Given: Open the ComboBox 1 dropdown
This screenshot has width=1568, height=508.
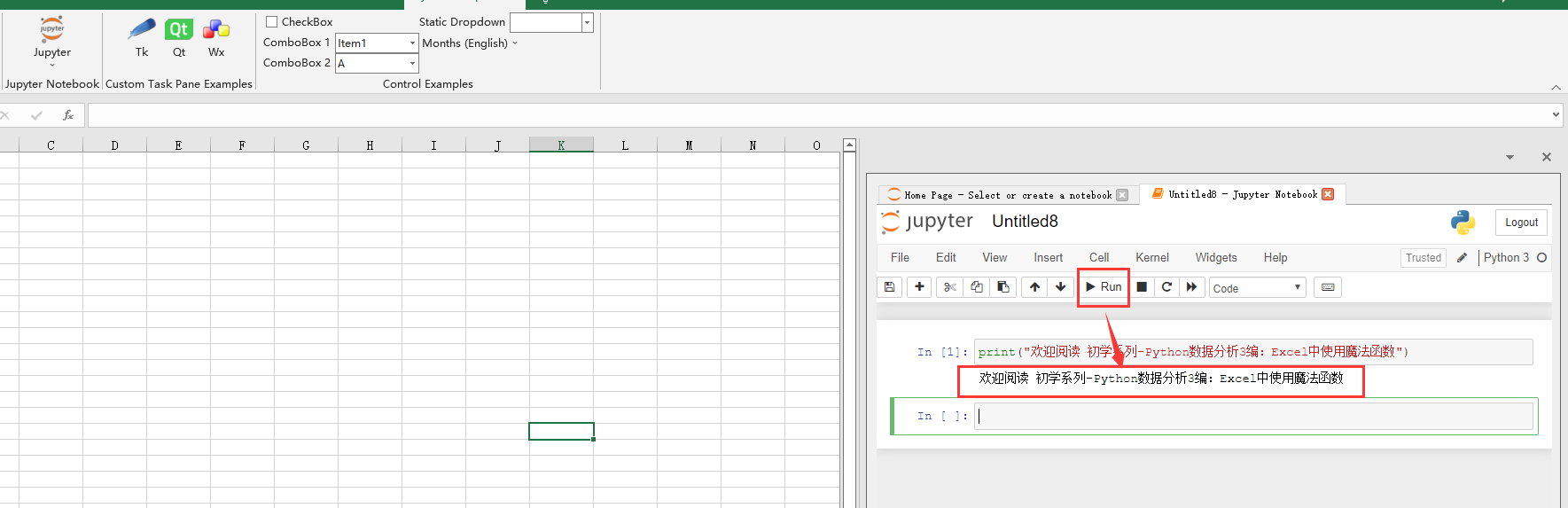Looking at the screenshot, I should tap(412, 43).
